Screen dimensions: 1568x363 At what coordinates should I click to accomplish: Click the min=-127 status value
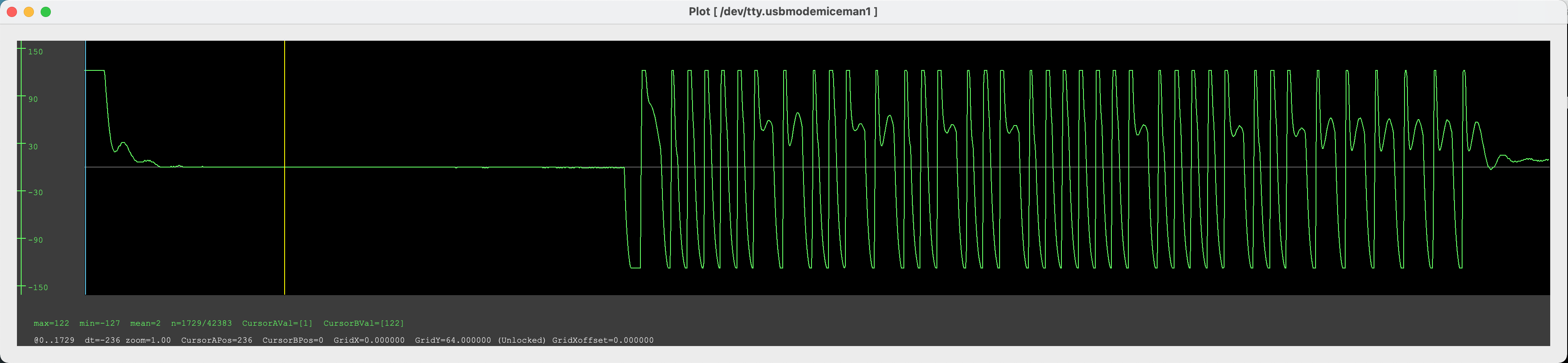pos(99,324)
